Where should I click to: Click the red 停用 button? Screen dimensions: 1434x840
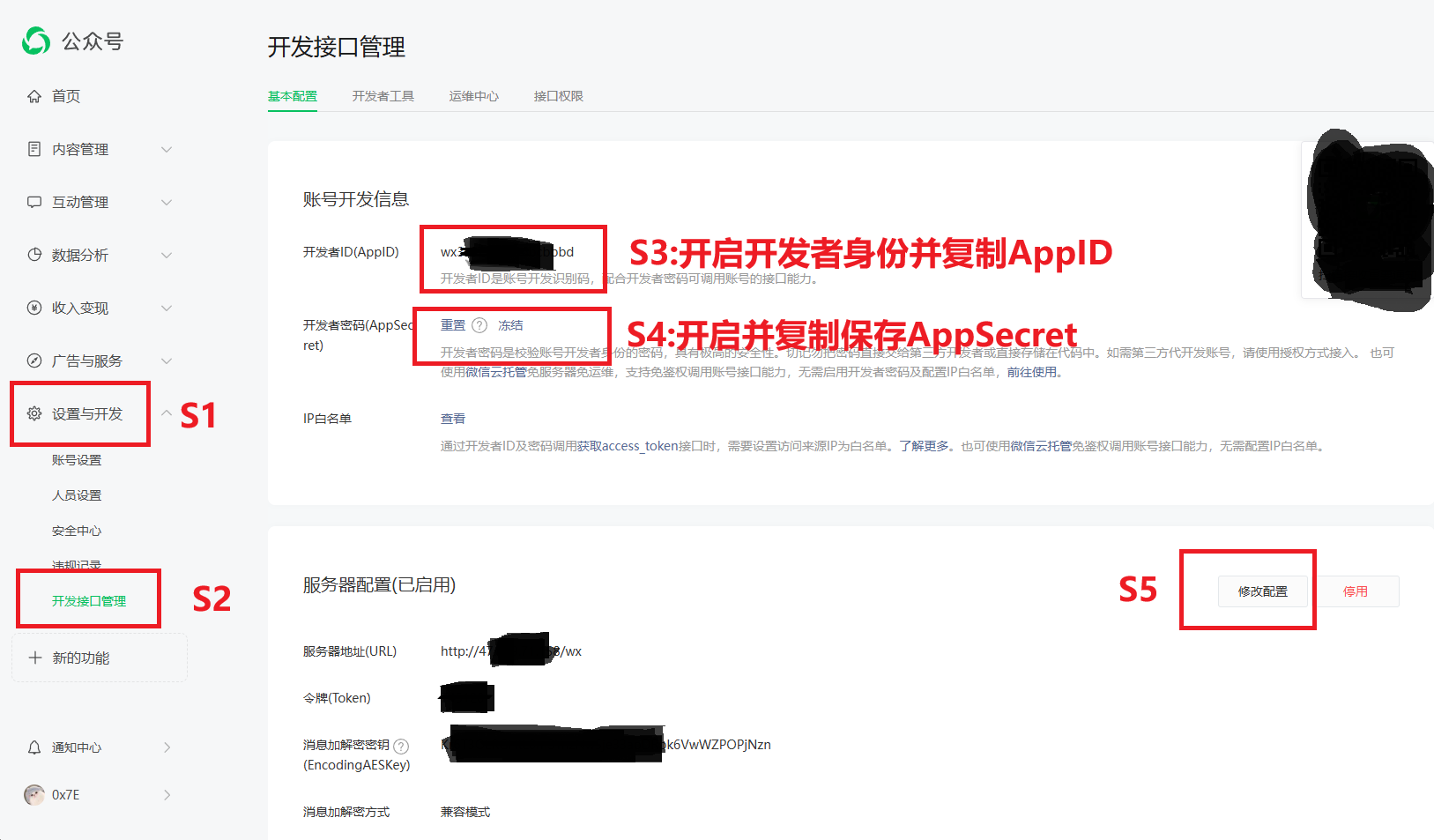[x=1355, y=591]
